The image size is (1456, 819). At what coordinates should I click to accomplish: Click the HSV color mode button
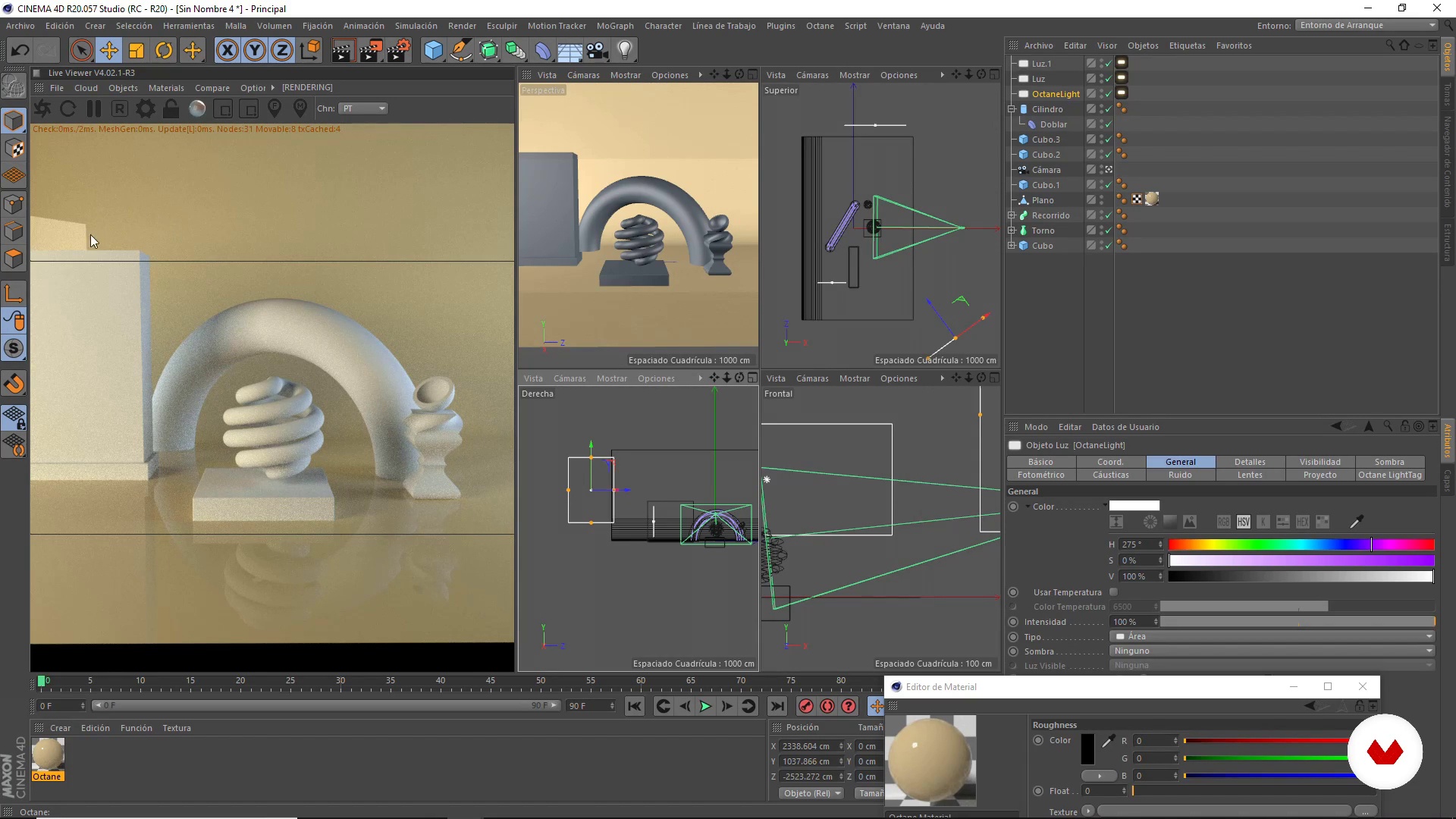(1243, 522)
